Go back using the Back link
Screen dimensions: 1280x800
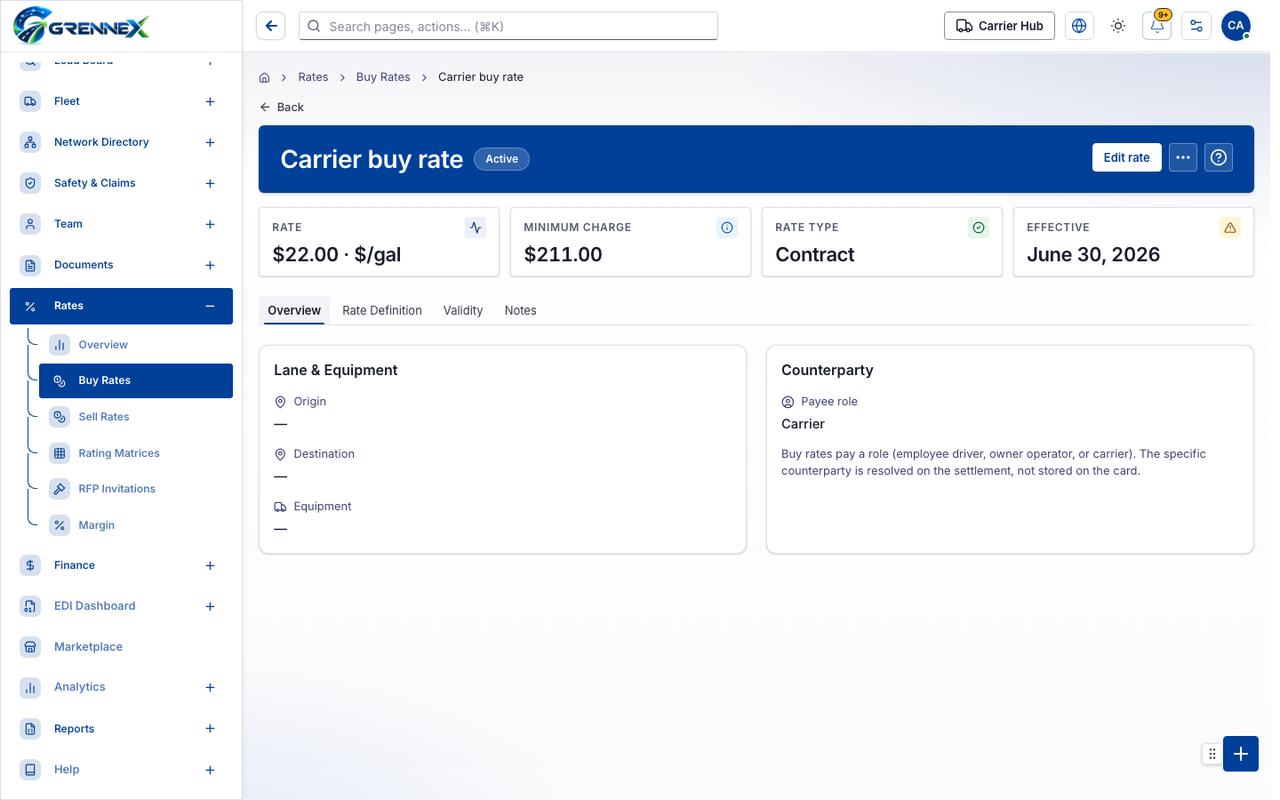click(281, 107)
